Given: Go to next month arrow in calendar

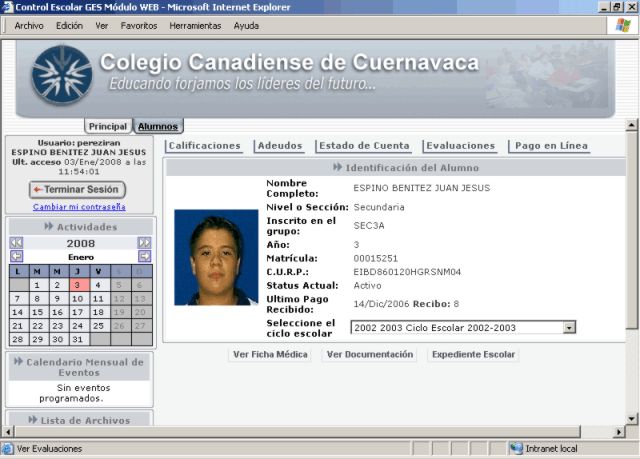Looking at the screenshot, I should click(144, 257).
